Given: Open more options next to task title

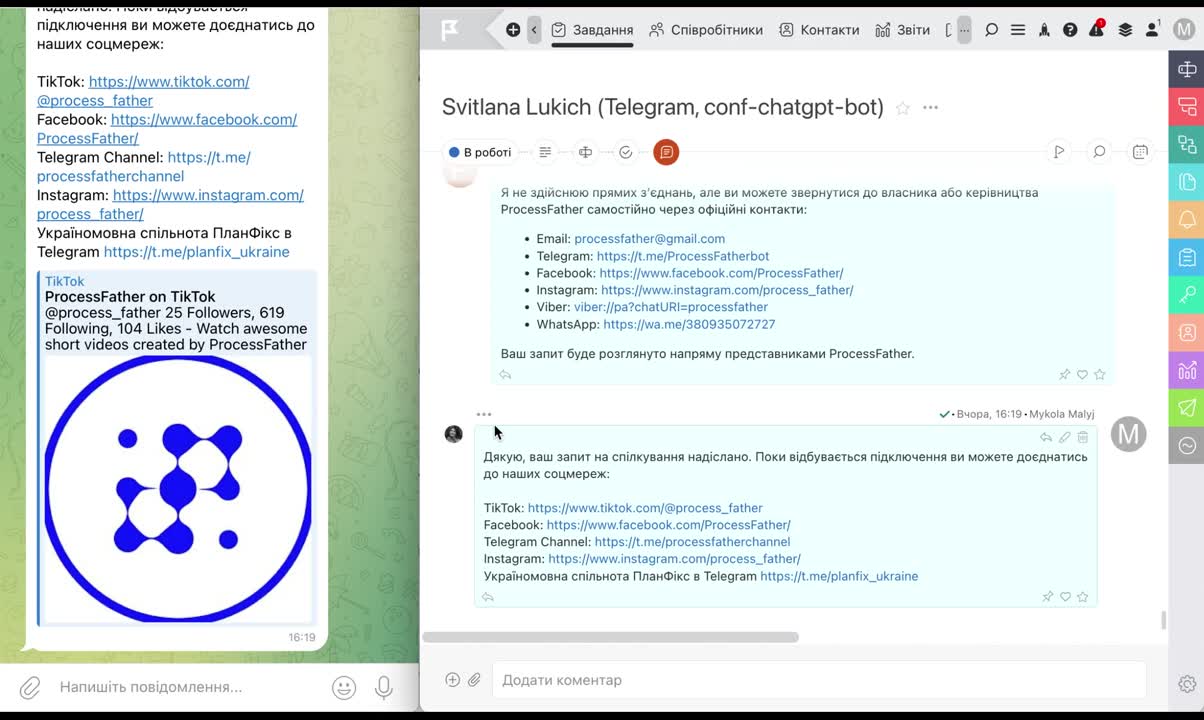Looking at the screenshot, I should pos(931,108).
